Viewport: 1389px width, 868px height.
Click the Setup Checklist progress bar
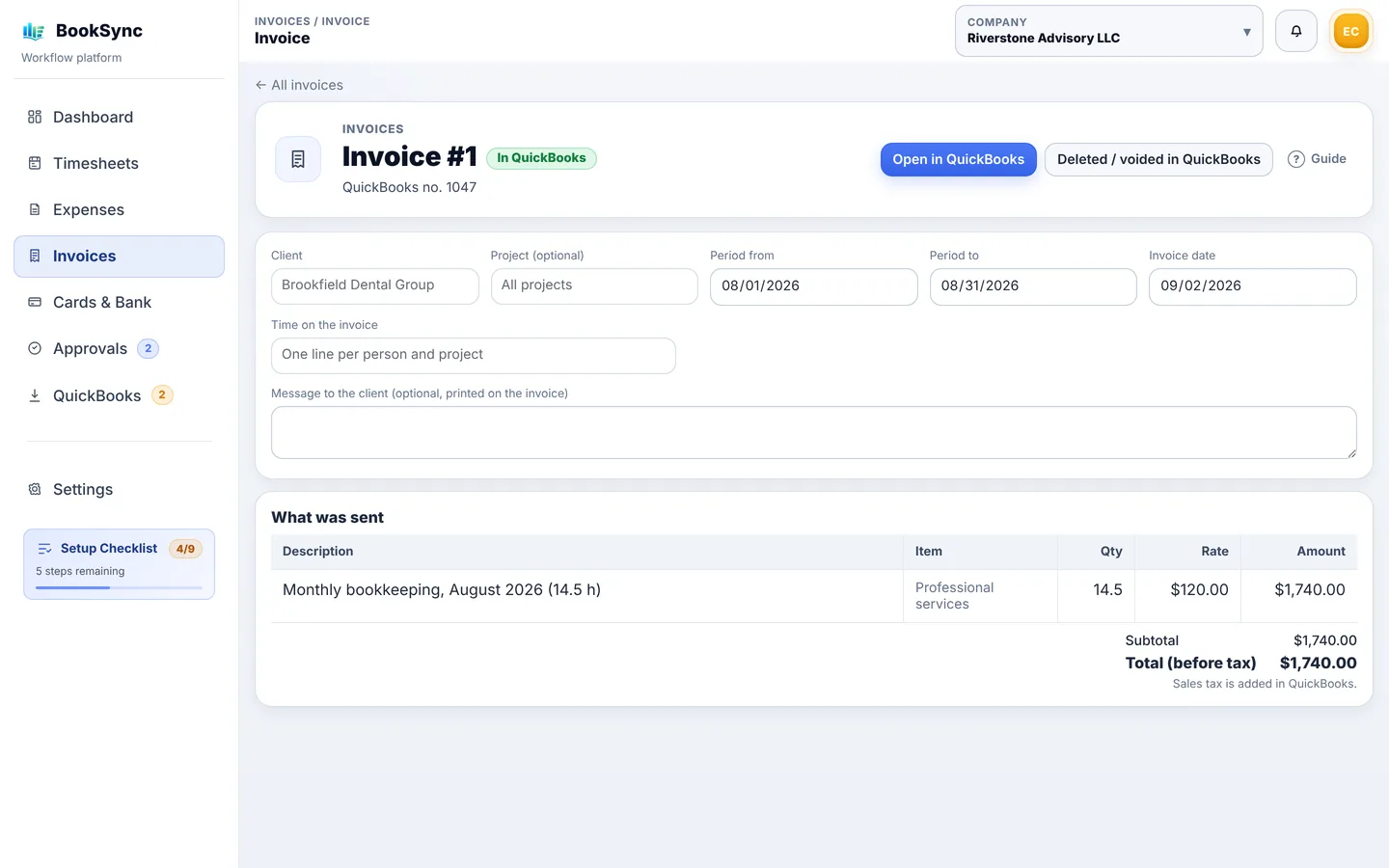pos(119,587)
